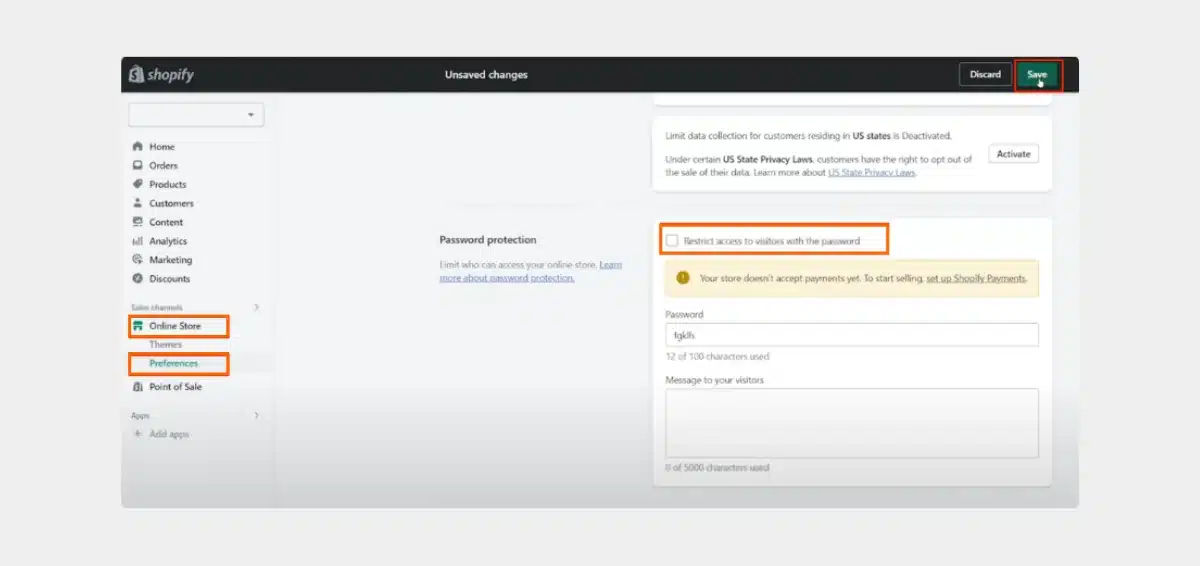Click the Analytics bar chart icon
This screenshot has width=1200, height=566.
pos(138,241)
